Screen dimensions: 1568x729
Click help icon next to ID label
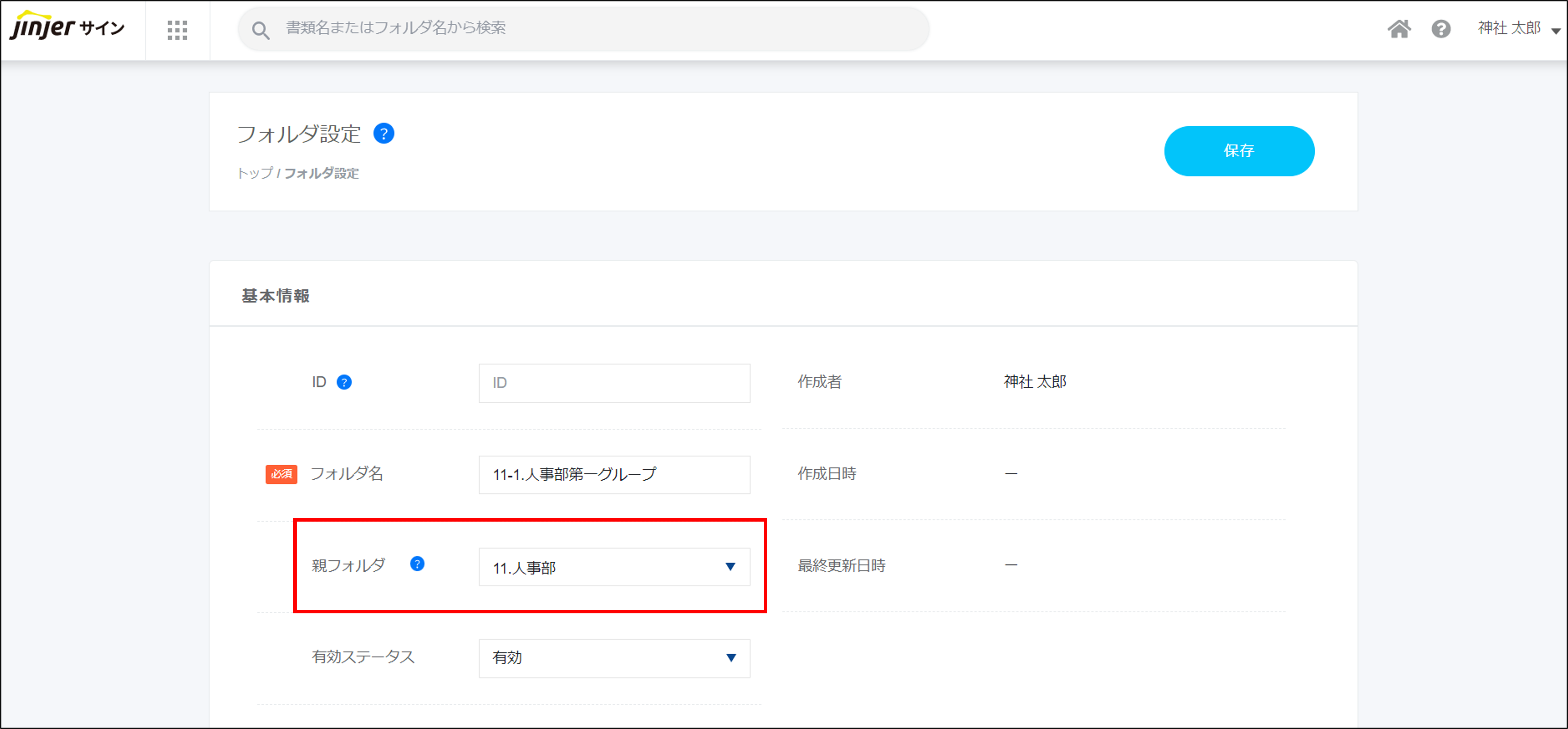(x=344, y=382)
